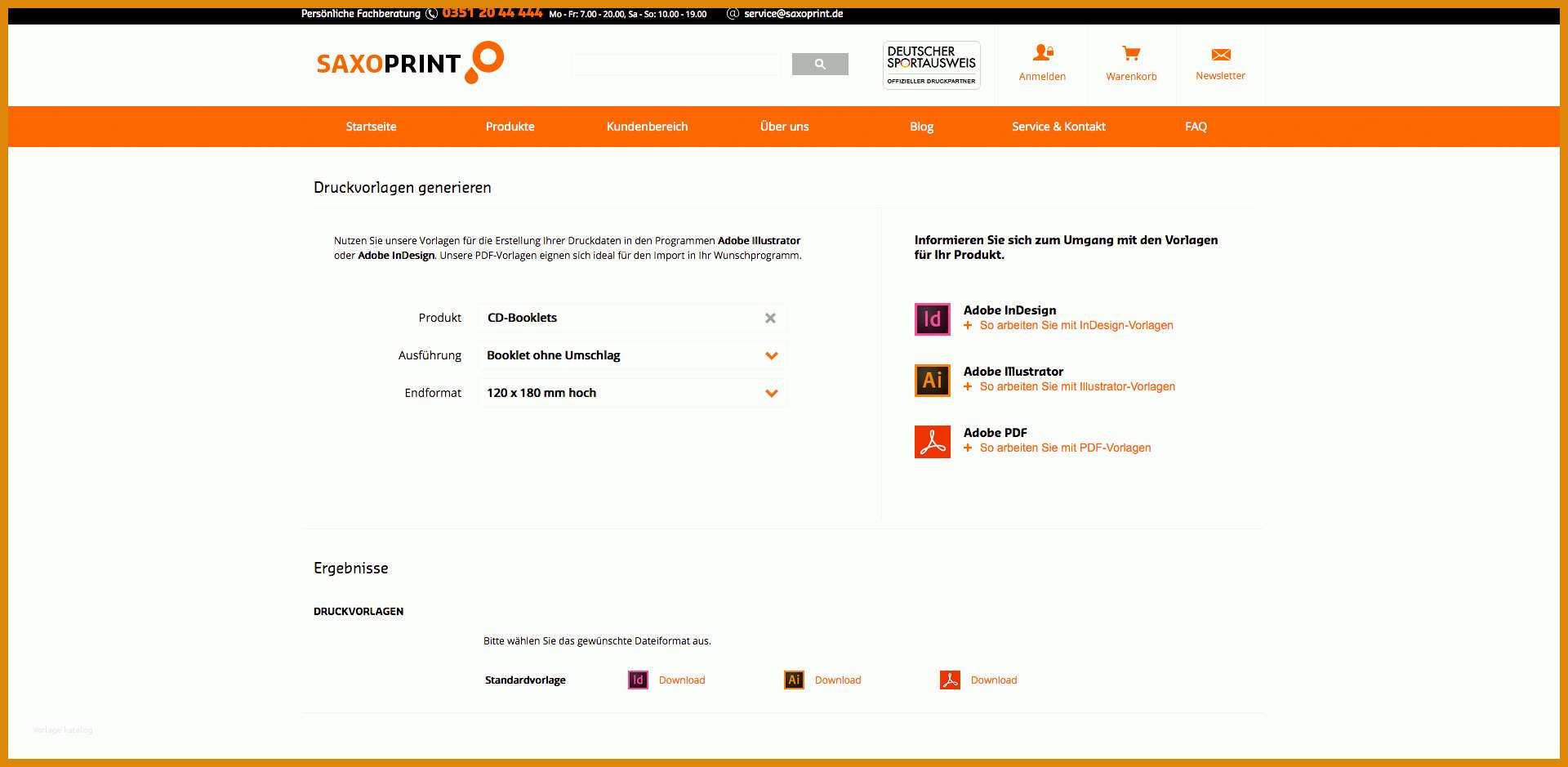Click the phone icon in top bar
The height and width of the screenshot is (767, 1568).
pyautogui.click(x=431, y=14)
